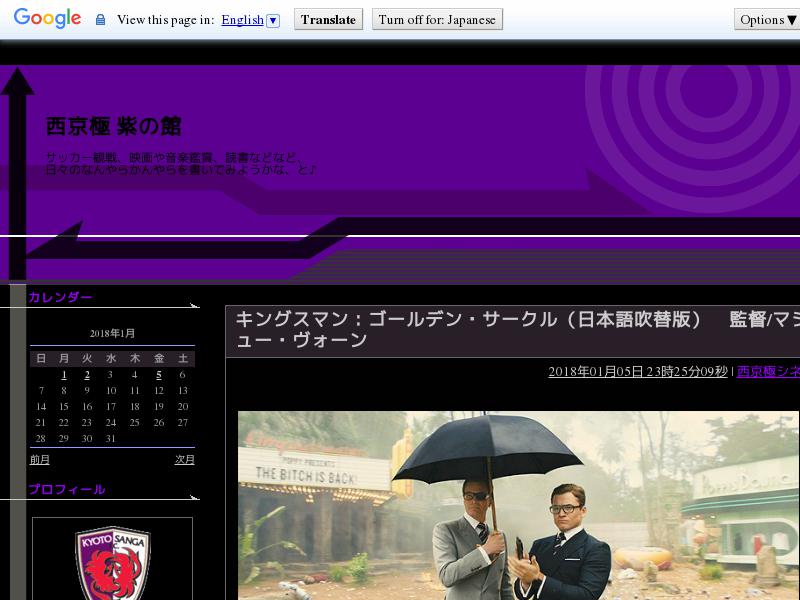
Task: Select calendar date 24
Action: (111, 423)
